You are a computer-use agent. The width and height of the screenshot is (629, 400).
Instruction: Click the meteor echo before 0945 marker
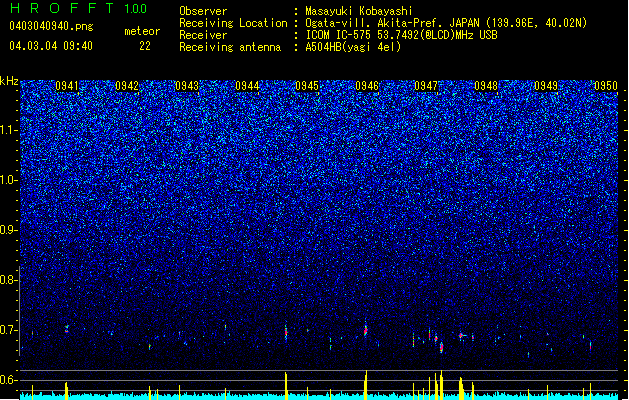click(x=286, y=332)
